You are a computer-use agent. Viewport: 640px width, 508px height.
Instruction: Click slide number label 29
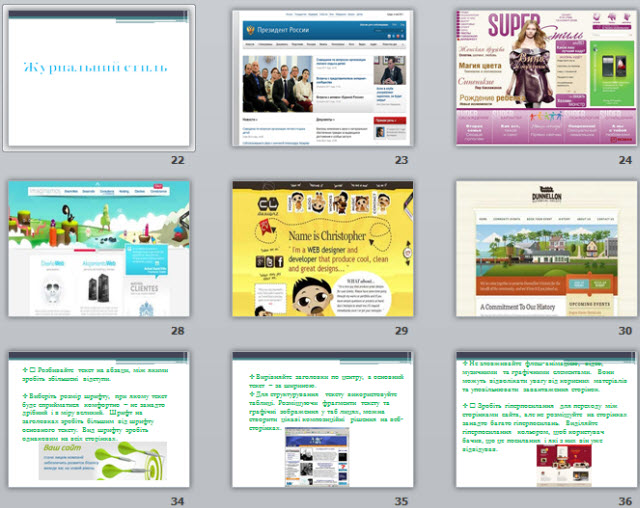point(401,331)
